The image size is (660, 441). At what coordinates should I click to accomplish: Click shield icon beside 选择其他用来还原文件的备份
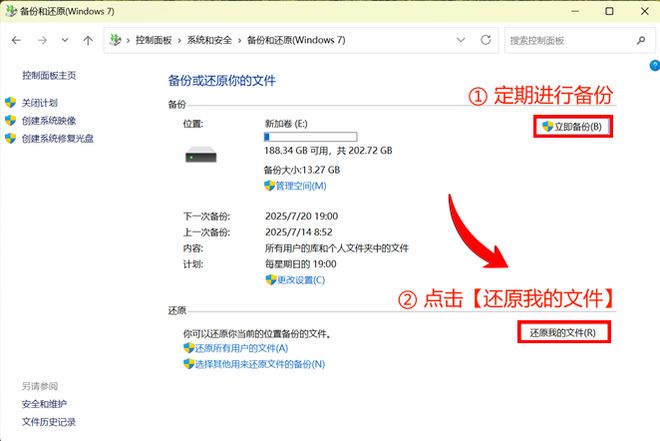pyautogui.click(x=189, y=364)
